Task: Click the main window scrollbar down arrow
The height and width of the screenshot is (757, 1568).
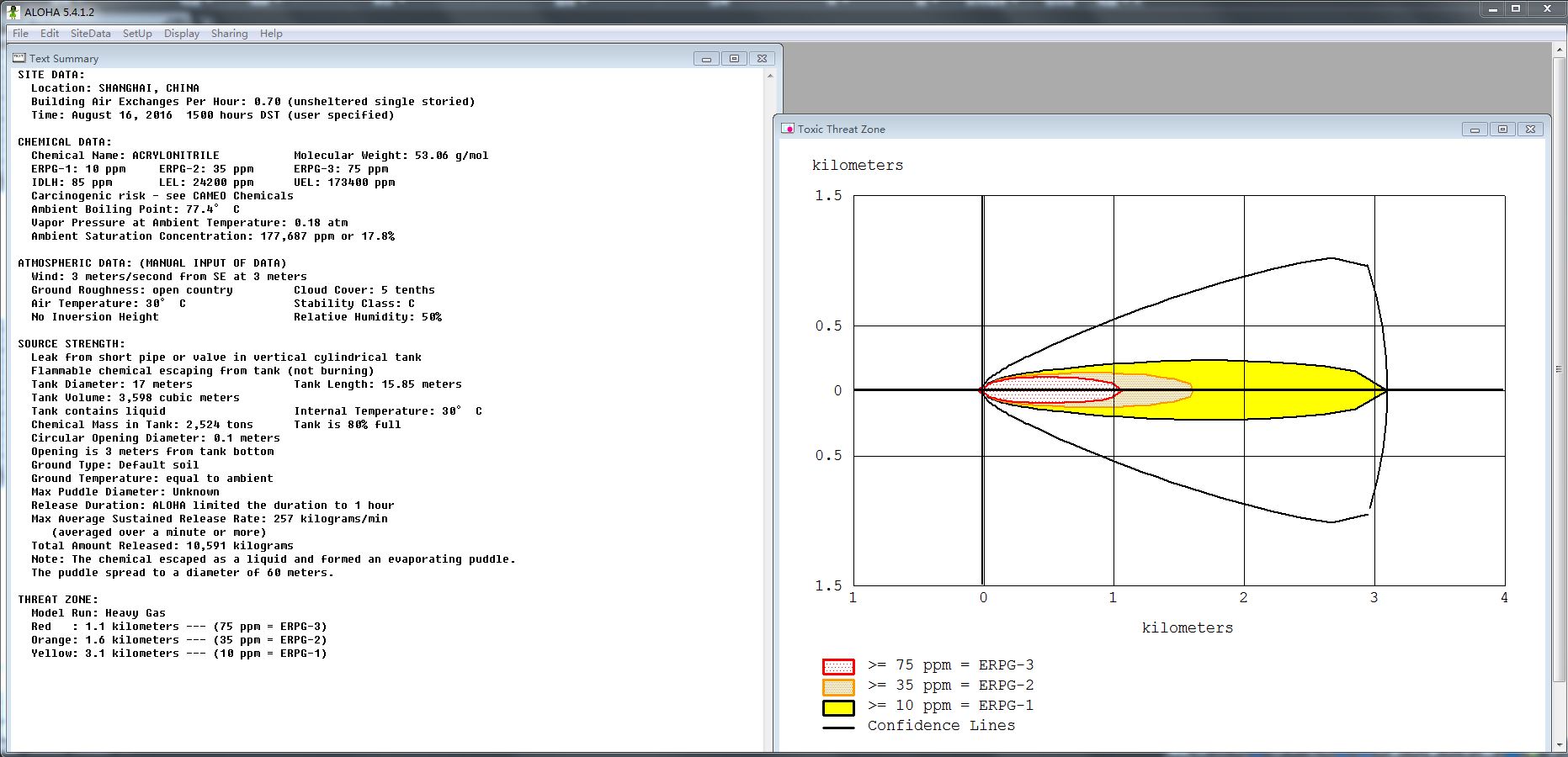Action: [1560, 746]
